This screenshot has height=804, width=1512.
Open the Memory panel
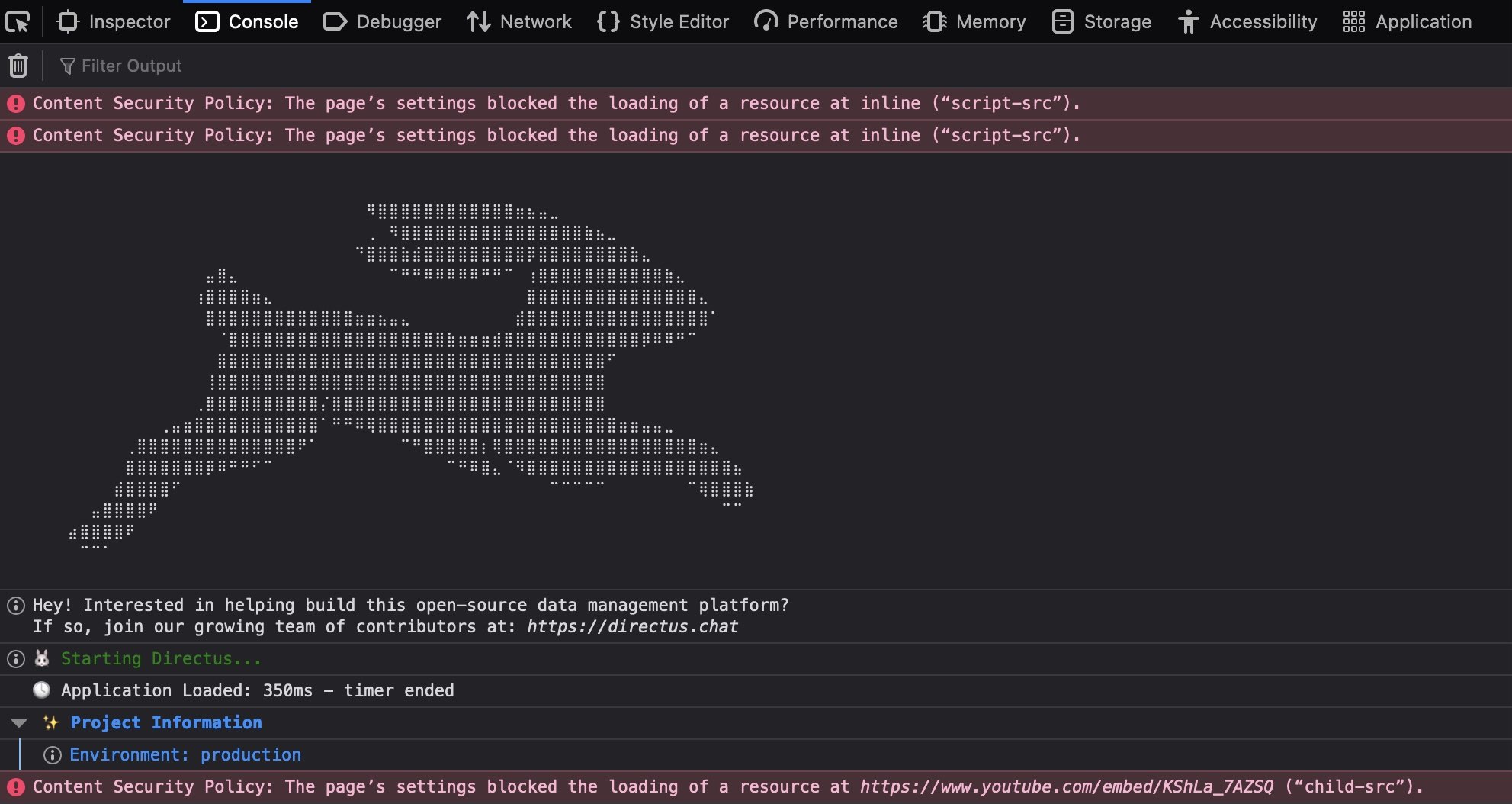pos(974,21)
